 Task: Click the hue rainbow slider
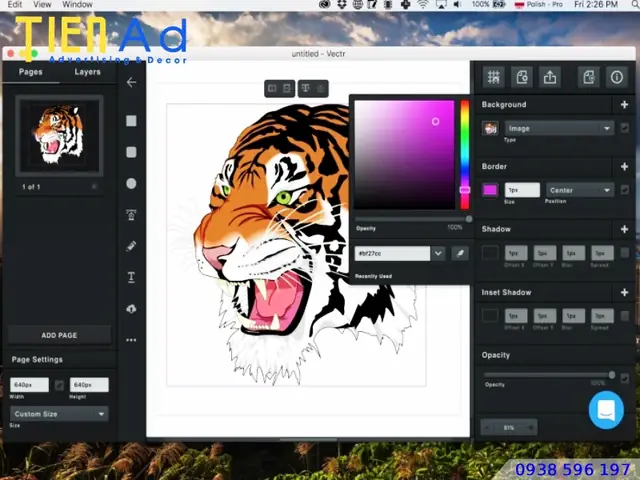(x=465, y=155)
